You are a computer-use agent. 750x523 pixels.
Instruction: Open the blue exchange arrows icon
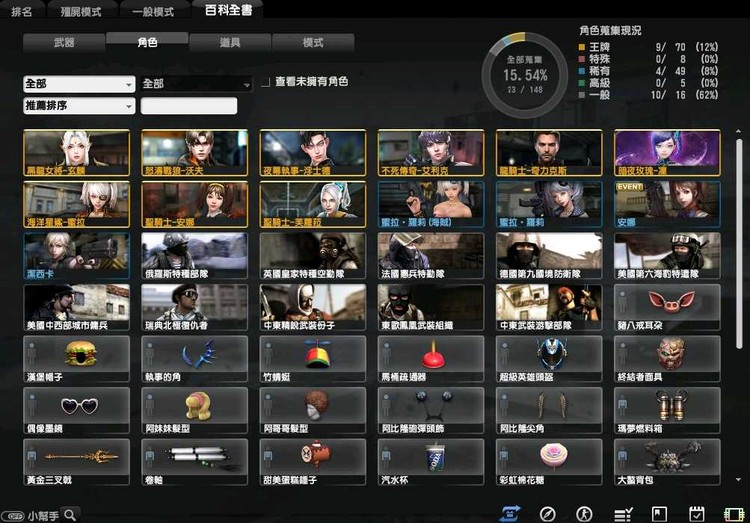510,514
